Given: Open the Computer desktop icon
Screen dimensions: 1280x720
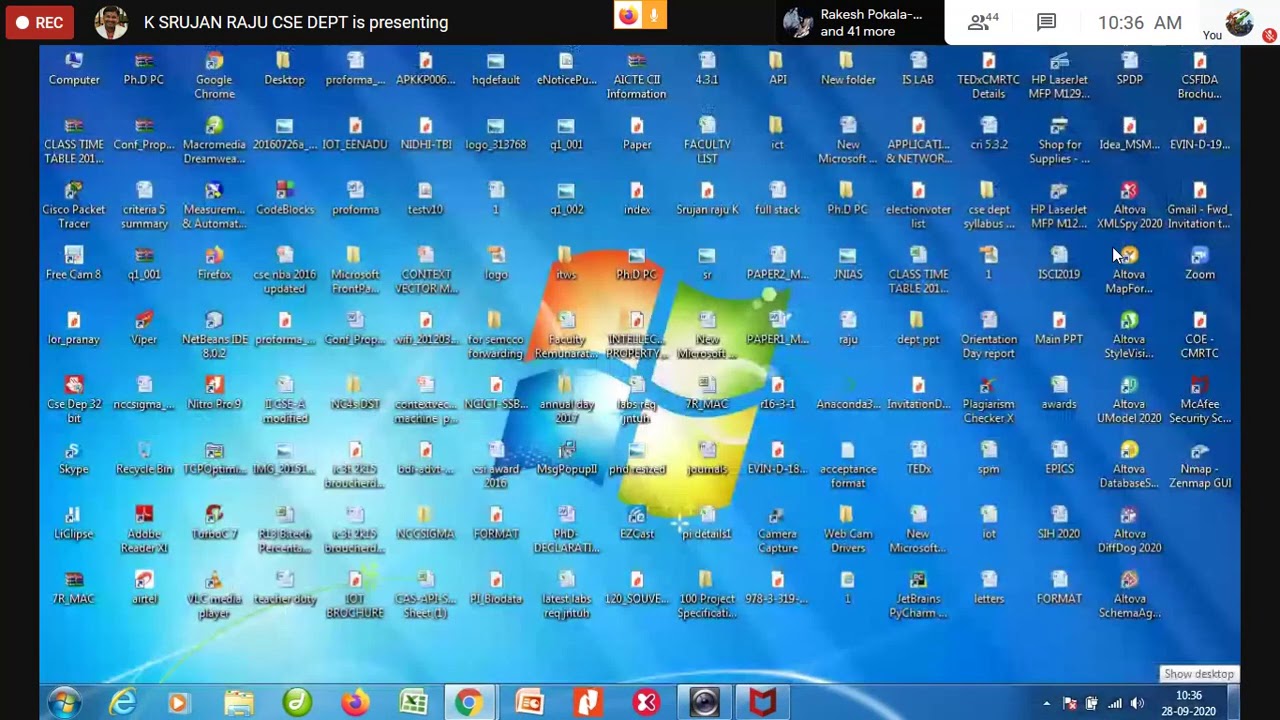Looking at the screenshot, I should click(x=73, y=69).
